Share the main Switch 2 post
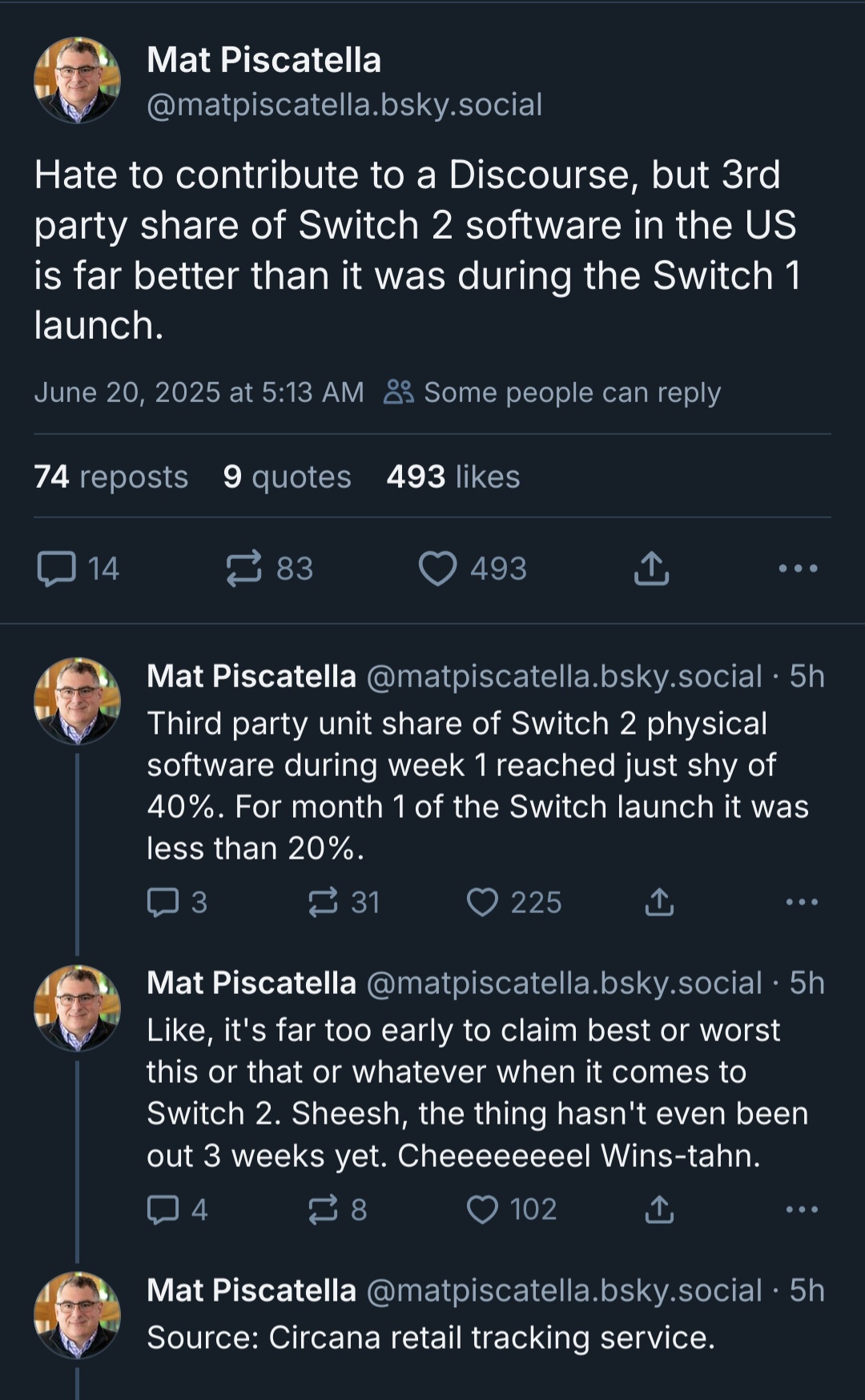Image resolution: width=865 pixels, height=1400 pixels. (x=651, y=569)
